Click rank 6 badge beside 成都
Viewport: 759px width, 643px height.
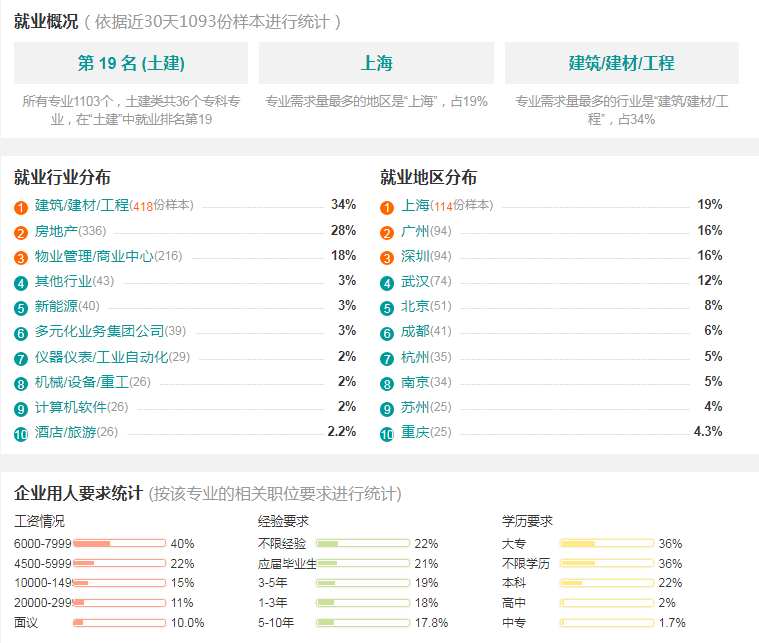(x=387, y=334)
